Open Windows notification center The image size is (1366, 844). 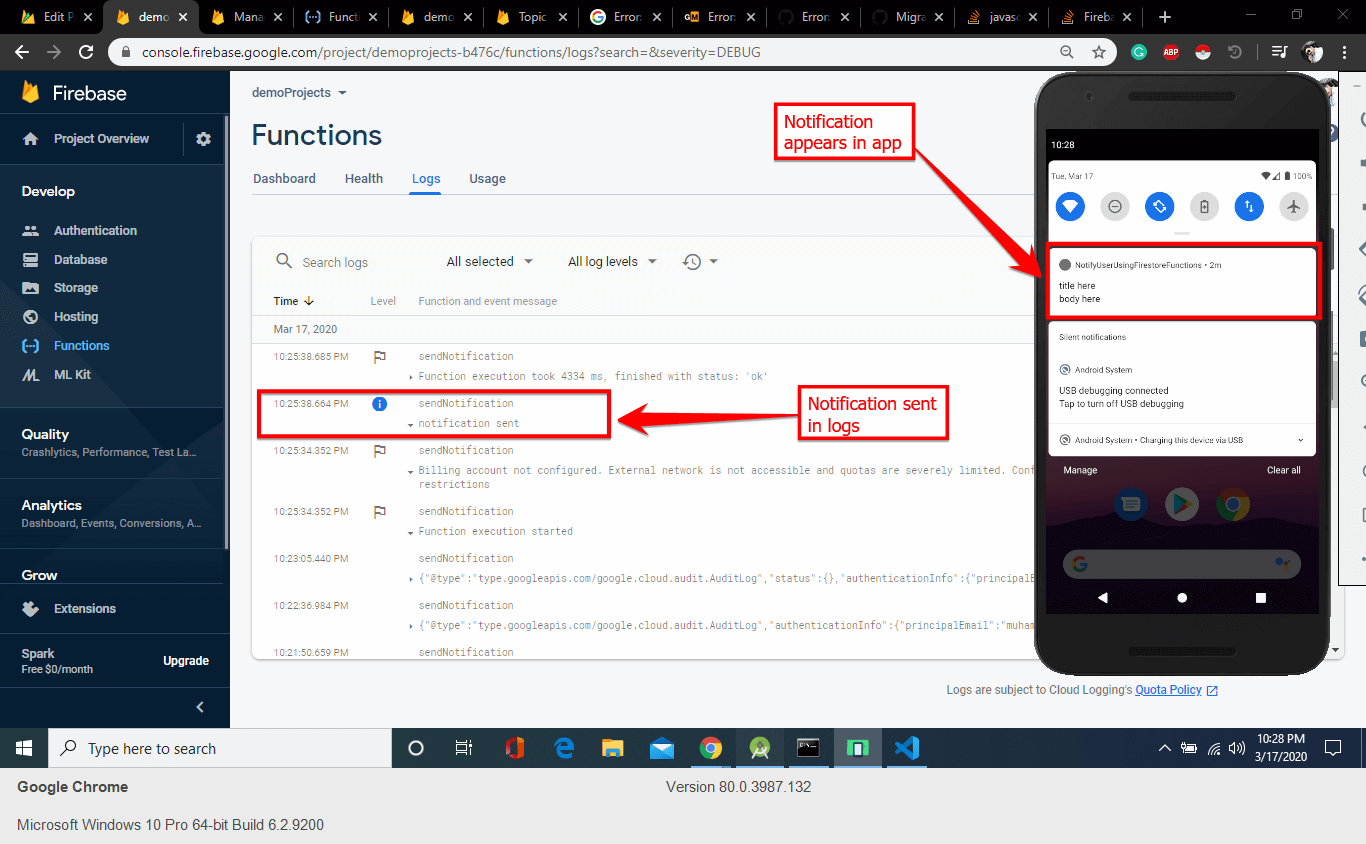click(x=1332, y=748)
